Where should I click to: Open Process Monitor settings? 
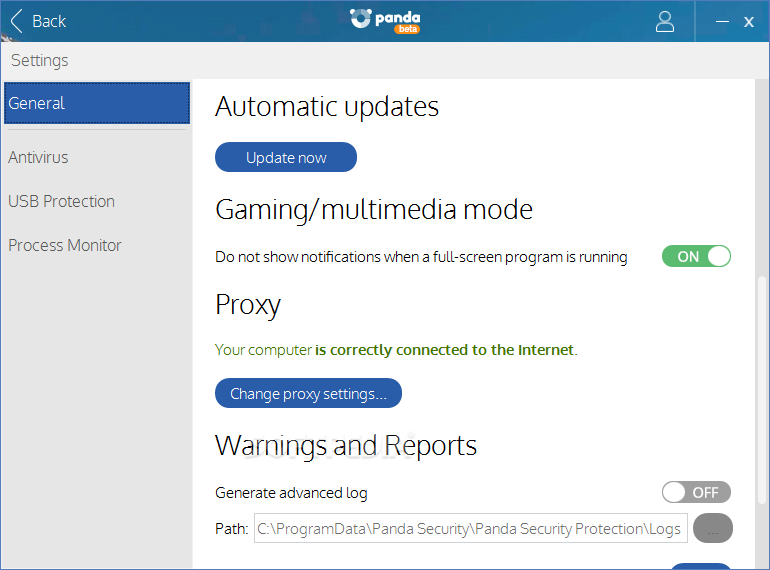click(65, 245)
